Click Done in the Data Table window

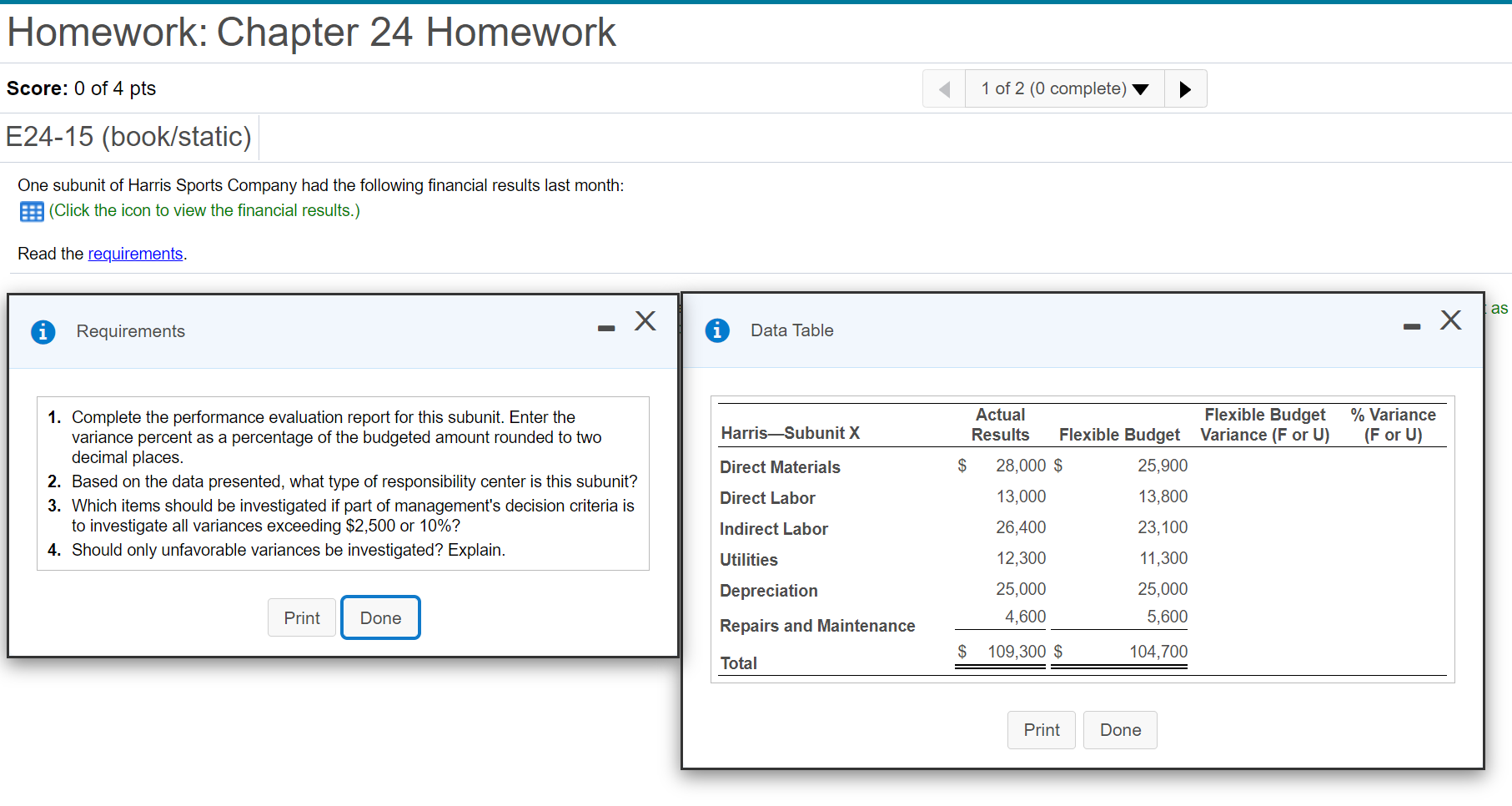[1120, 729]
